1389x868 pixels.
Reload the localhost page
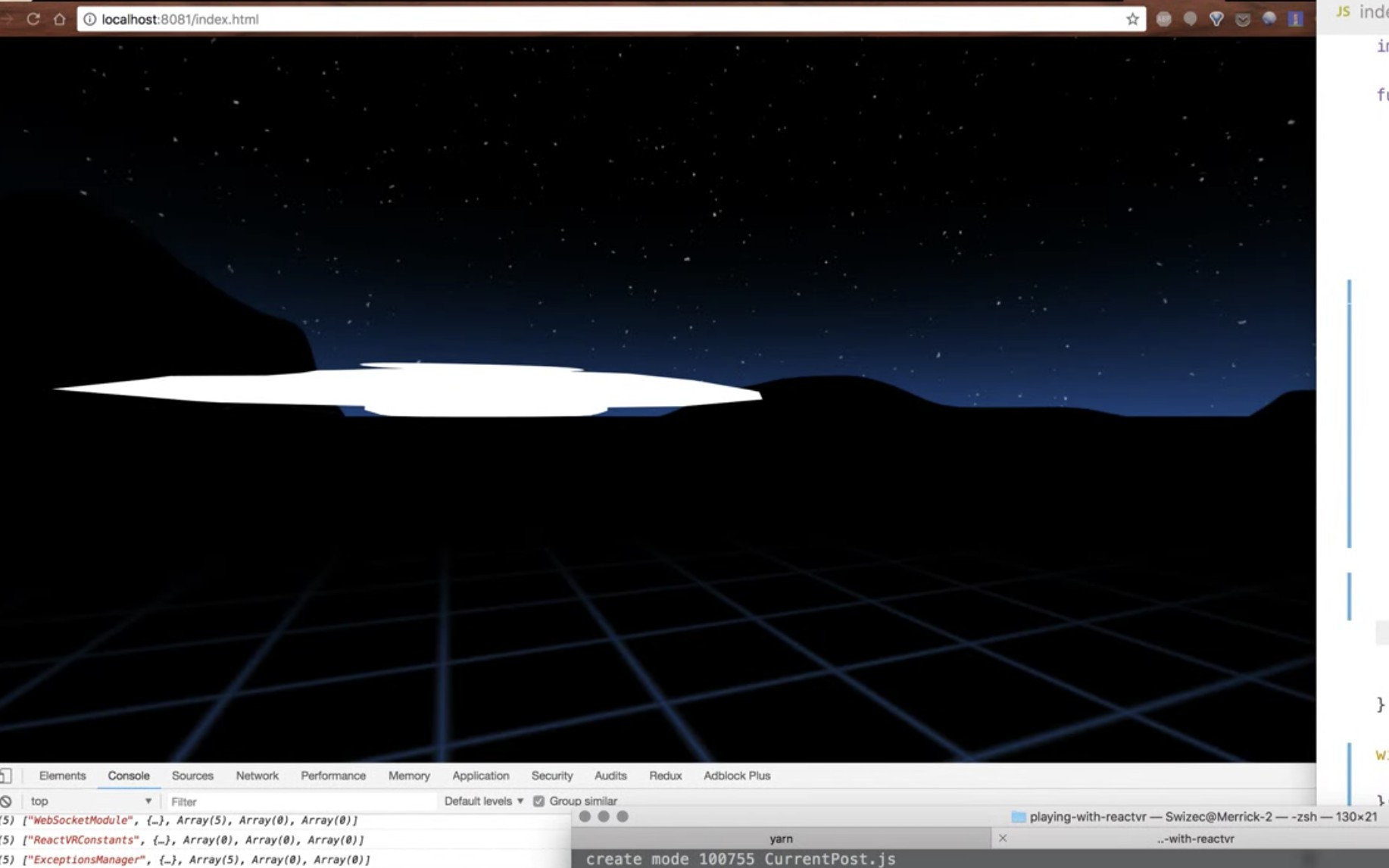coord(33,19)
